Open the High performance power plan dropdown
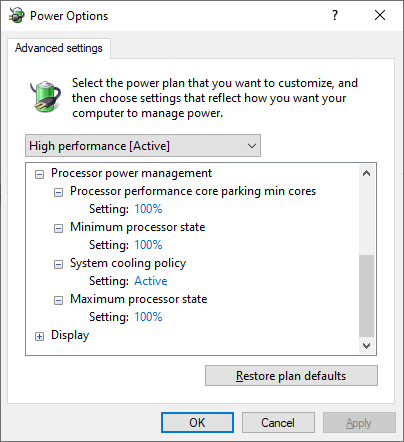This screenshot has width=404, height=442. coord(143,146)
